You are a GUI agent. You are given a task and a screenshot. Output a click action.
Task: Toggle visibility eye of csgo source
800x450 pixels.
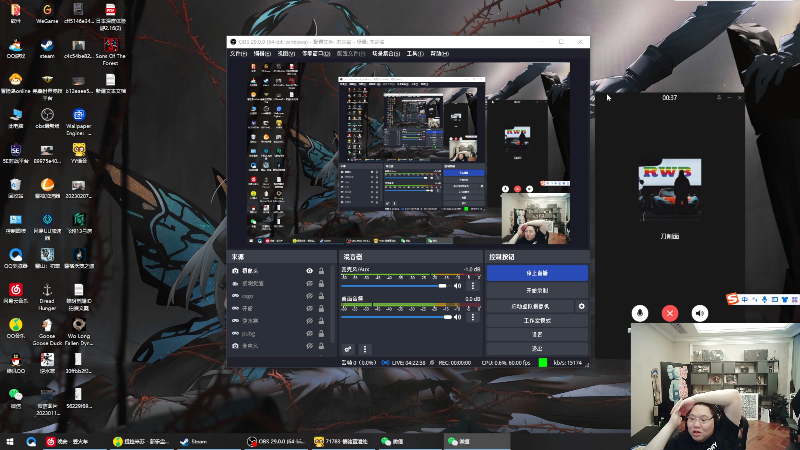click(x=309, y=296)
